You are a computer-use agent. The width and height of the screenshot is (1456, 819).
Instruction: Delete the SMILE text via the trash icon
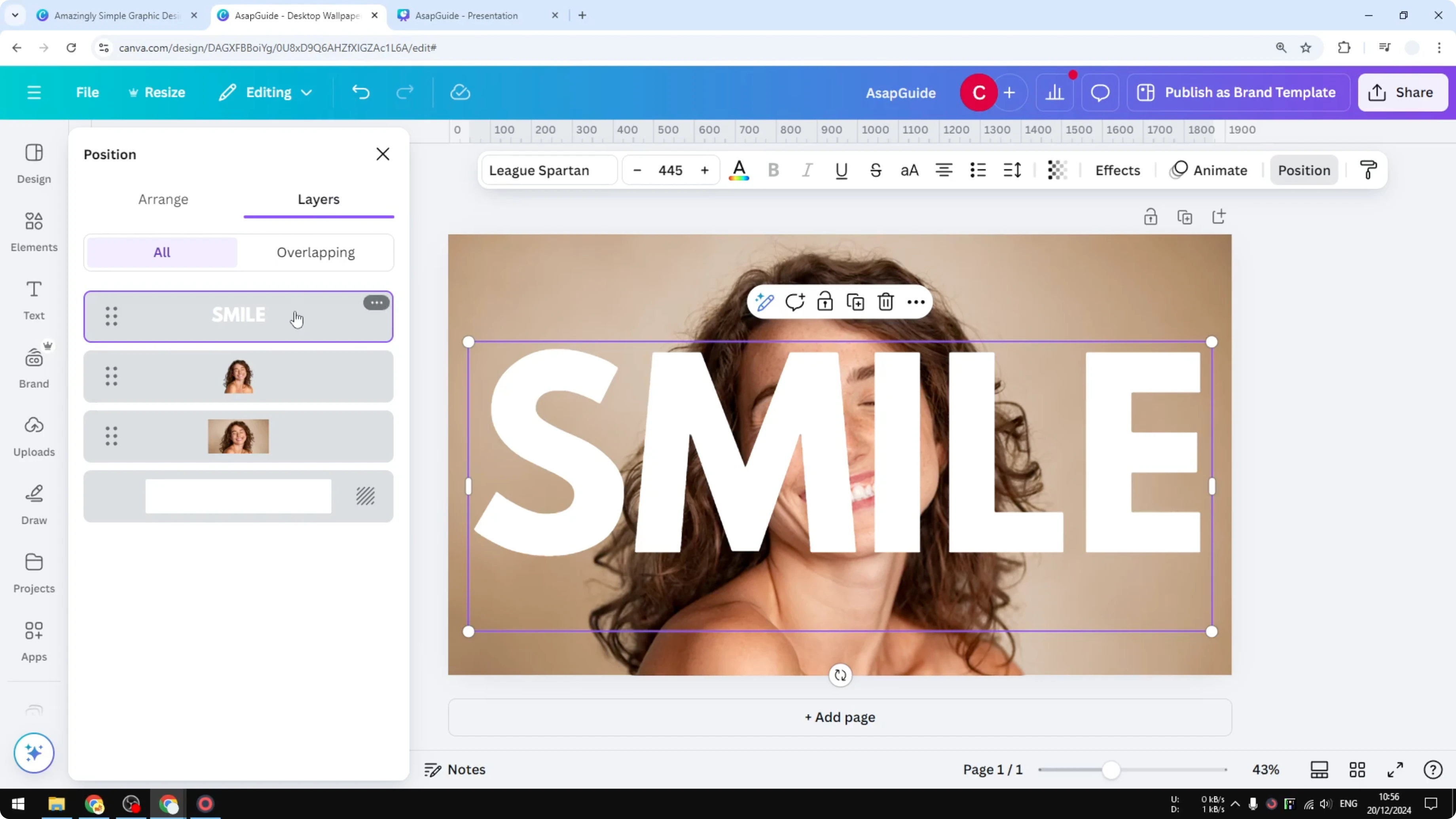point(885,301)
